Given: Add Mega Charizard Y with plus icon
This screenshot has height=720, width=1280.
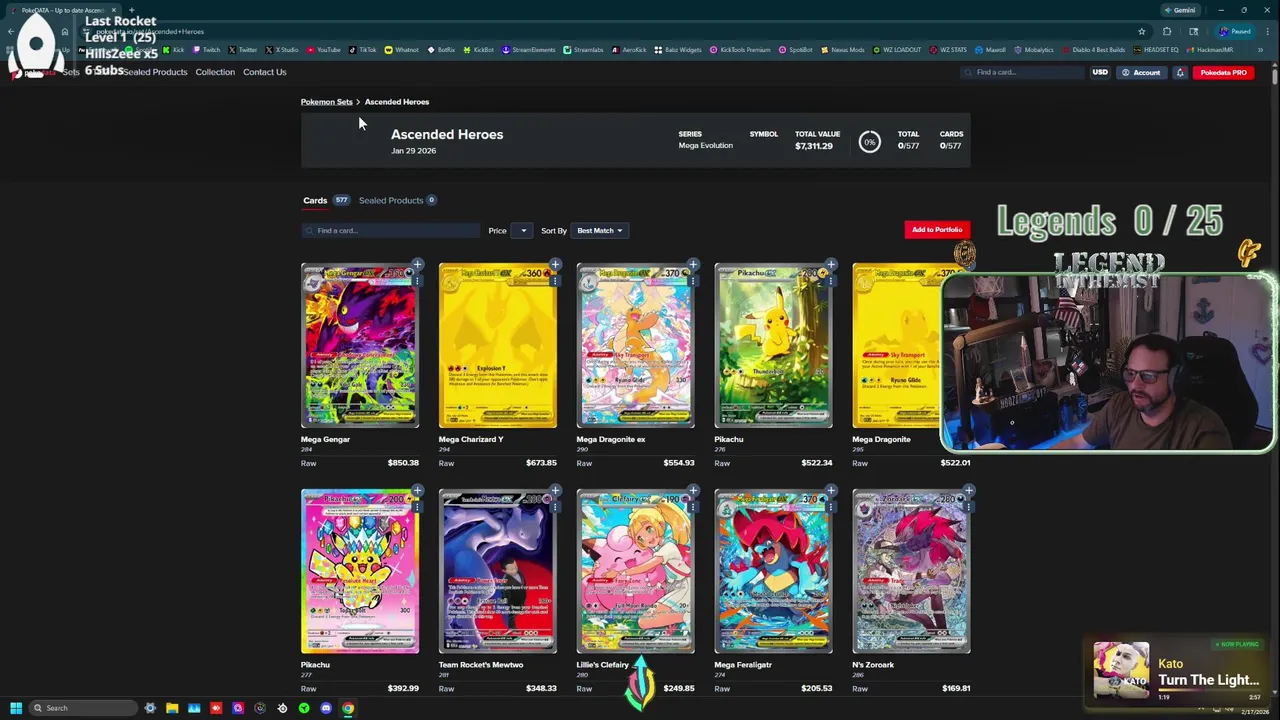Looking at the screenshot, I should click(555, 265).
